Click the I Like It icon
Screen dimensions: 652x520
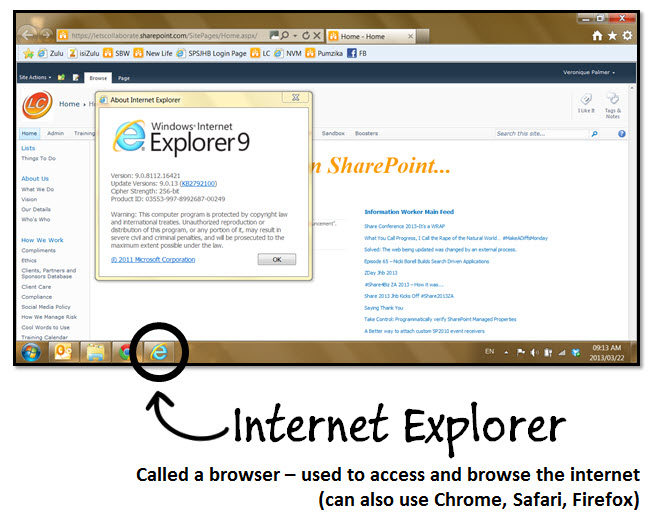[586, 103]
